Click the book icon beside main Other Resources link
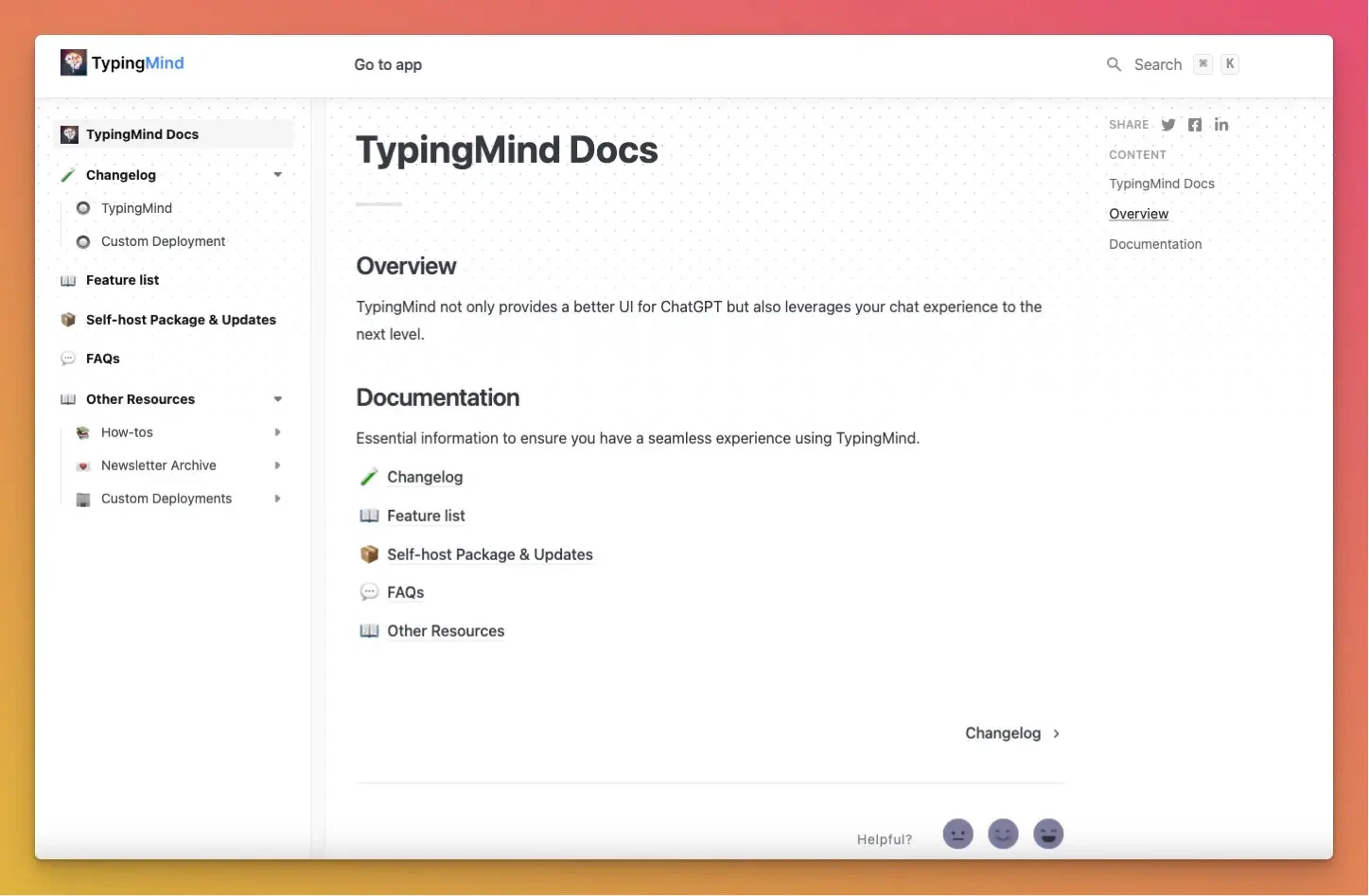The width and height of the screenshot is (1369, 896). pos(369,631)
